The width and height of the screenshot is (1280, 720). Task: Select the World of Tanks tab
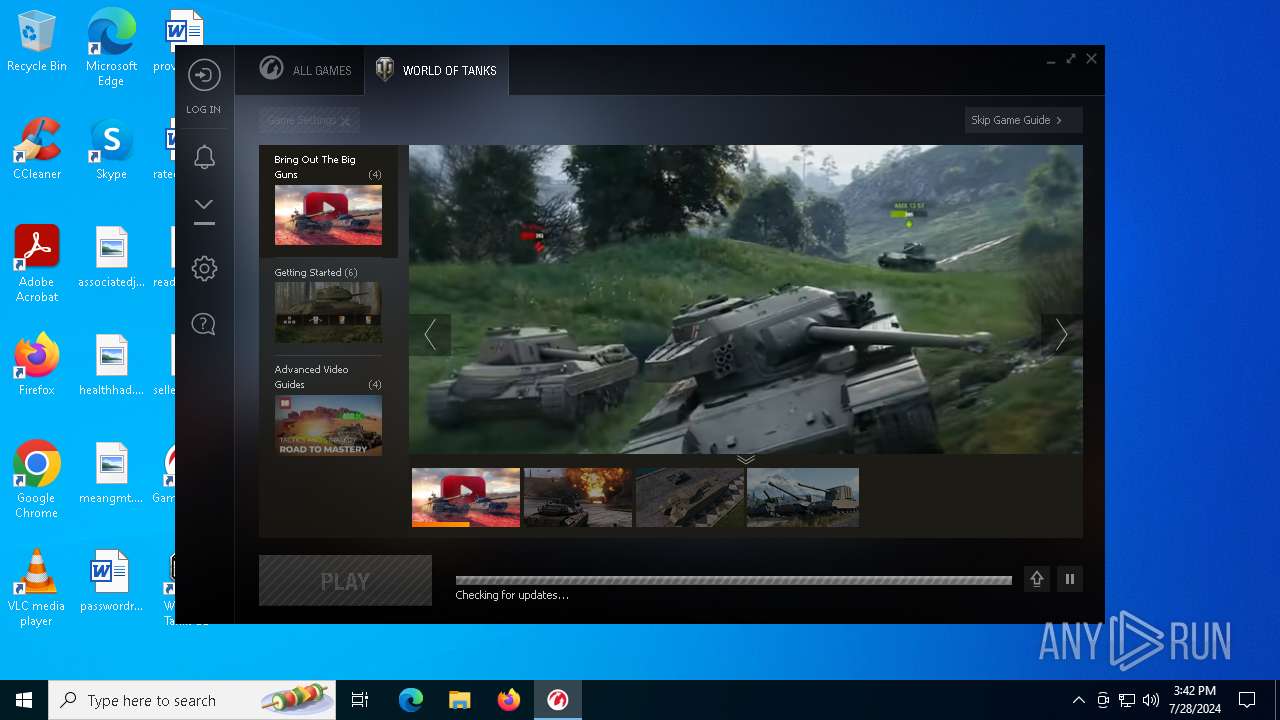pyautogui.click(x=436, y=70)
